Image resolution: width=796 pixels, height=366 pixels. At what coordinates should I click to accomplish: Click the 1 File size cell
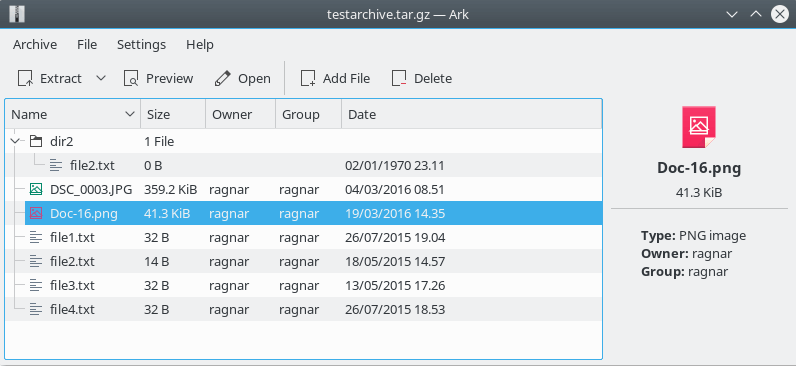click(159, 142)
